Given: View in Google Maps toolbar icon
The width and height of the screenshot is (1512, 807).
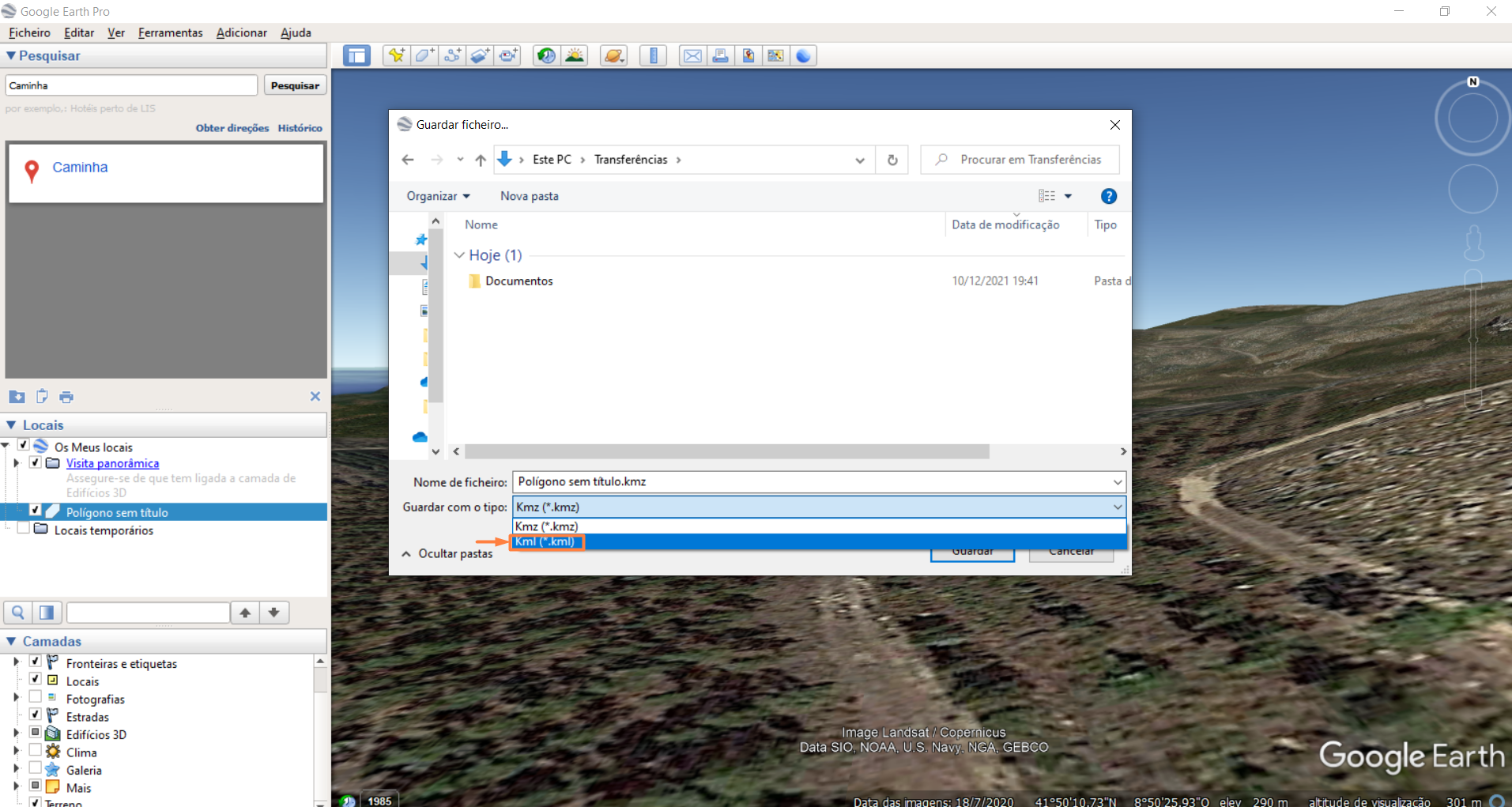Looking at the screenshot, I should (x=775, y=56).
